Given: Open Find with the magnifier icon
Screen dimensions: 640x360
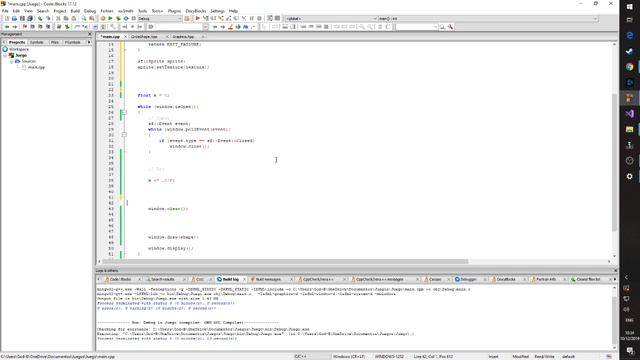Looking at the screenshot, I should [x=84, y=18].
